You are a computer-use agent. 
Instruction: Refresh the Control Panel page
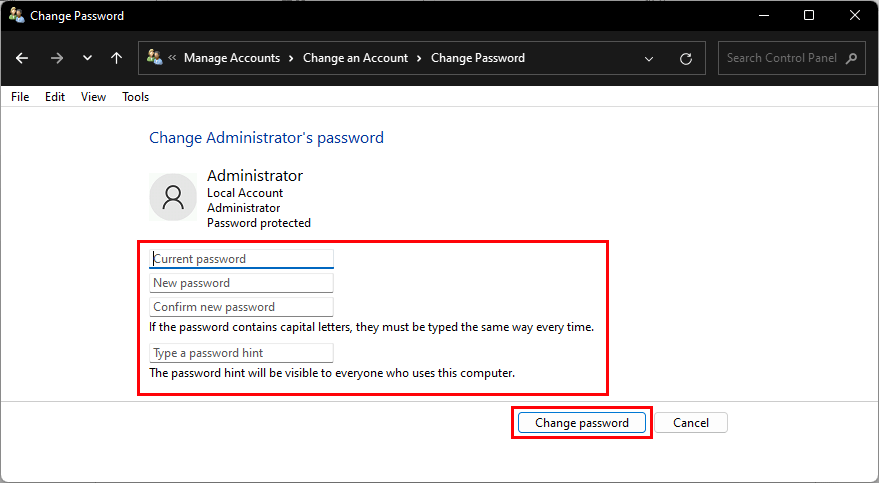[x=686, y=58]
